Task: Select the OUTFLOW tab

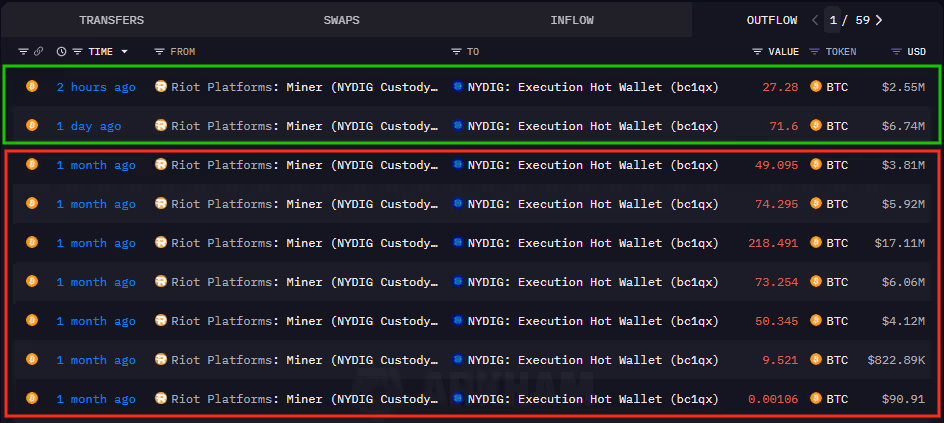Action: pyautogui.click(x=772, y=20)
